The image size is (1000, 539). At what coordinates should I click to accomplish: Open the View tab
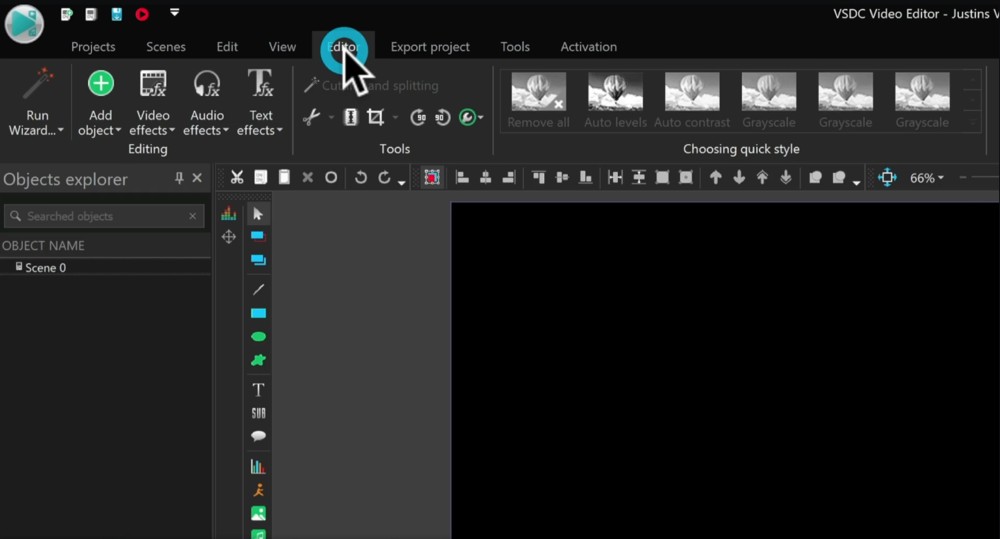pos(282,47)
